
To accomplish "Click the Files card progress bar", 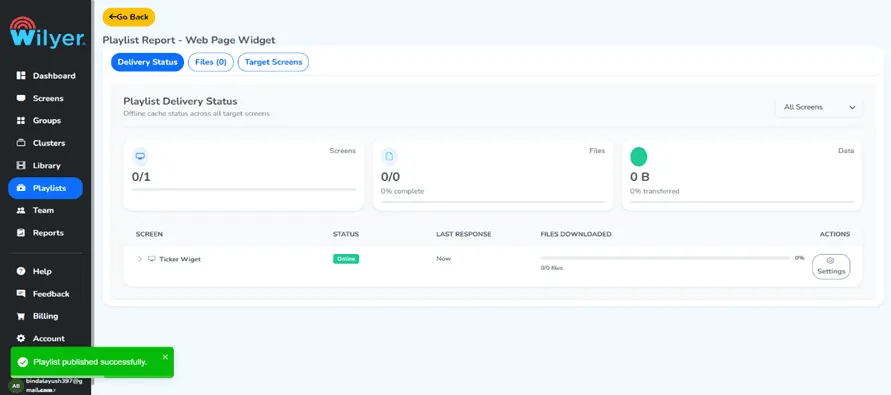I will [x=493, y=202].
